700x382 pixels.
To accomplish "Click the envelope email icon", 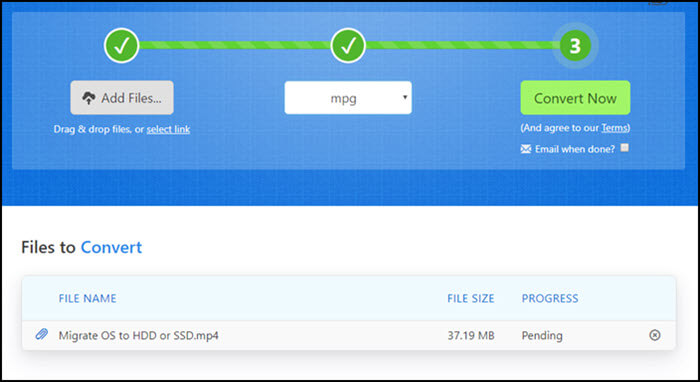I will click(526, 149).
